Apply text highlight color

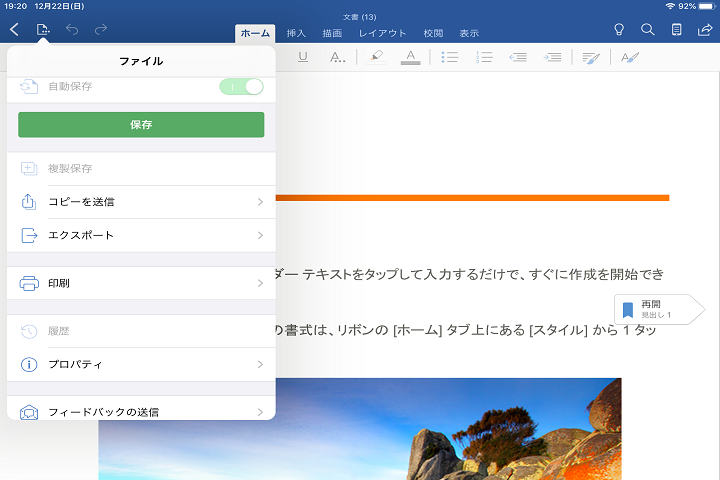click(376, 57)
